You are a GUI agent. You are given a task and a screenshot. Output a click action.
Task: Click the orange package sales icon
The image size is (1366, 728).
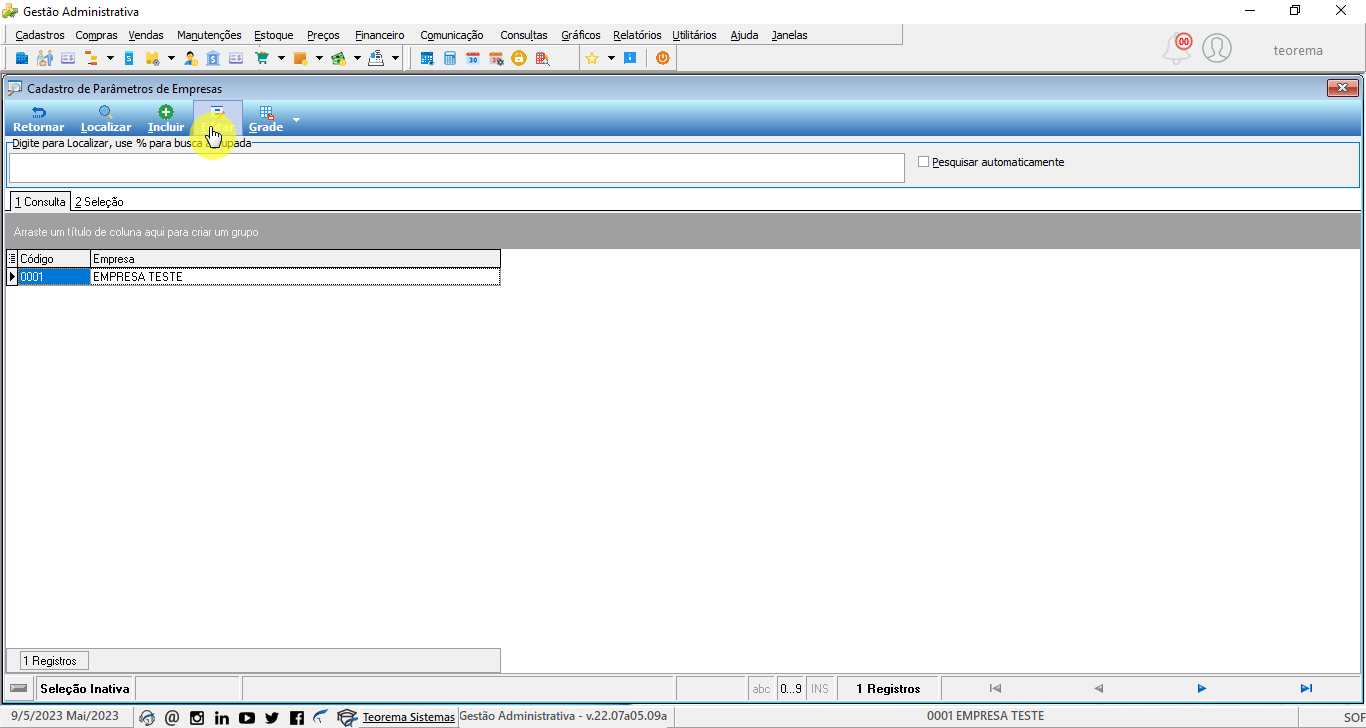(300, 58)
